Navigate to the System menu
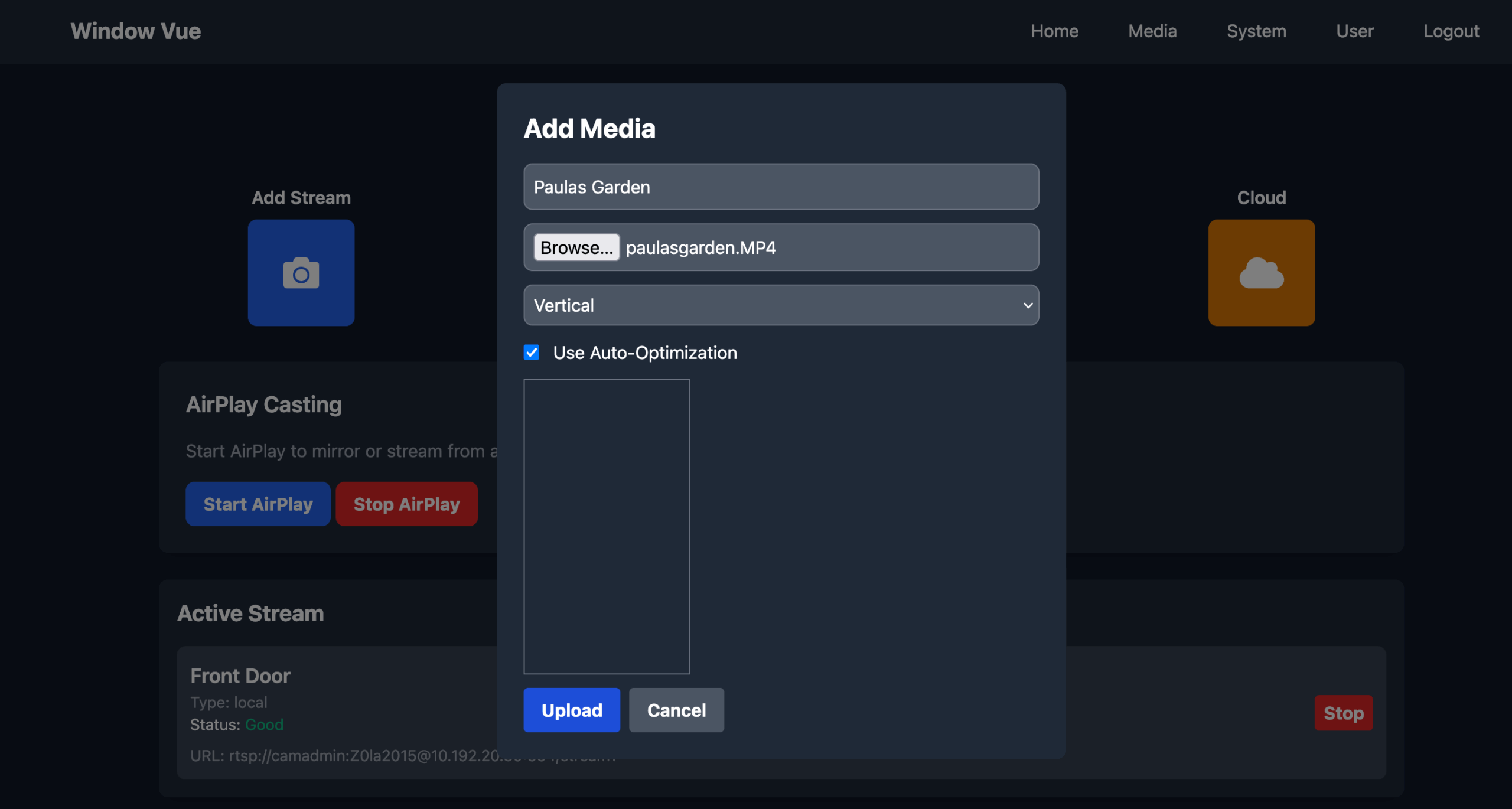Image resolution: width=1512 pixels, height=809 pixels. pos(1256,31)
